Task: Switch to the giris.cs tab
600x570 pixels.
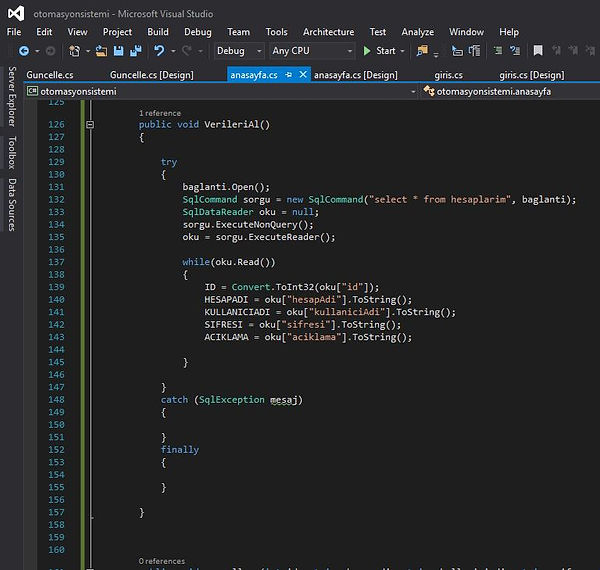Action: pyautogui.click(x=448, y=75)
